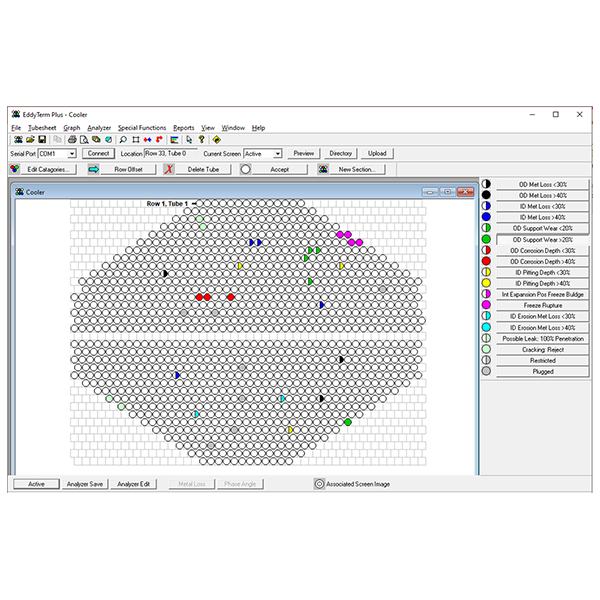Open the Special Functions menu
This screenshot has height=600, width=600.
pos(142,128)
